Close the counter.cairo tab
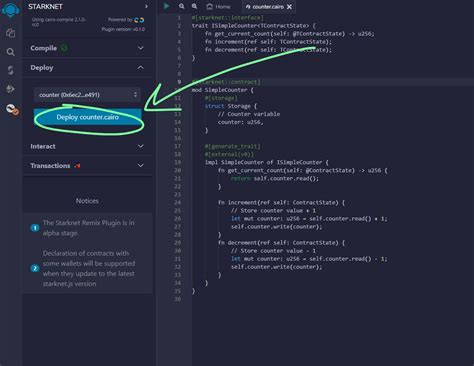 pos(289,6)
